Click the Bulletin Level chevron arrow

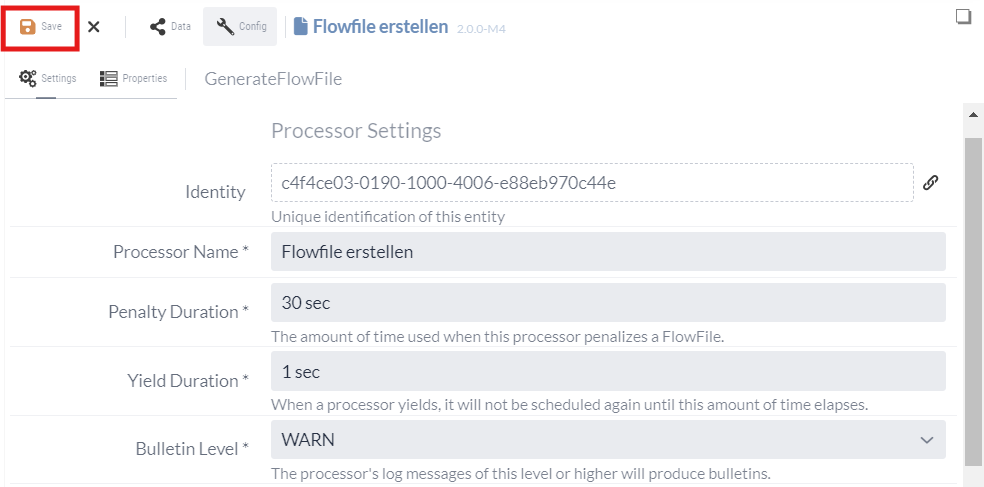[x=924, y=440]
